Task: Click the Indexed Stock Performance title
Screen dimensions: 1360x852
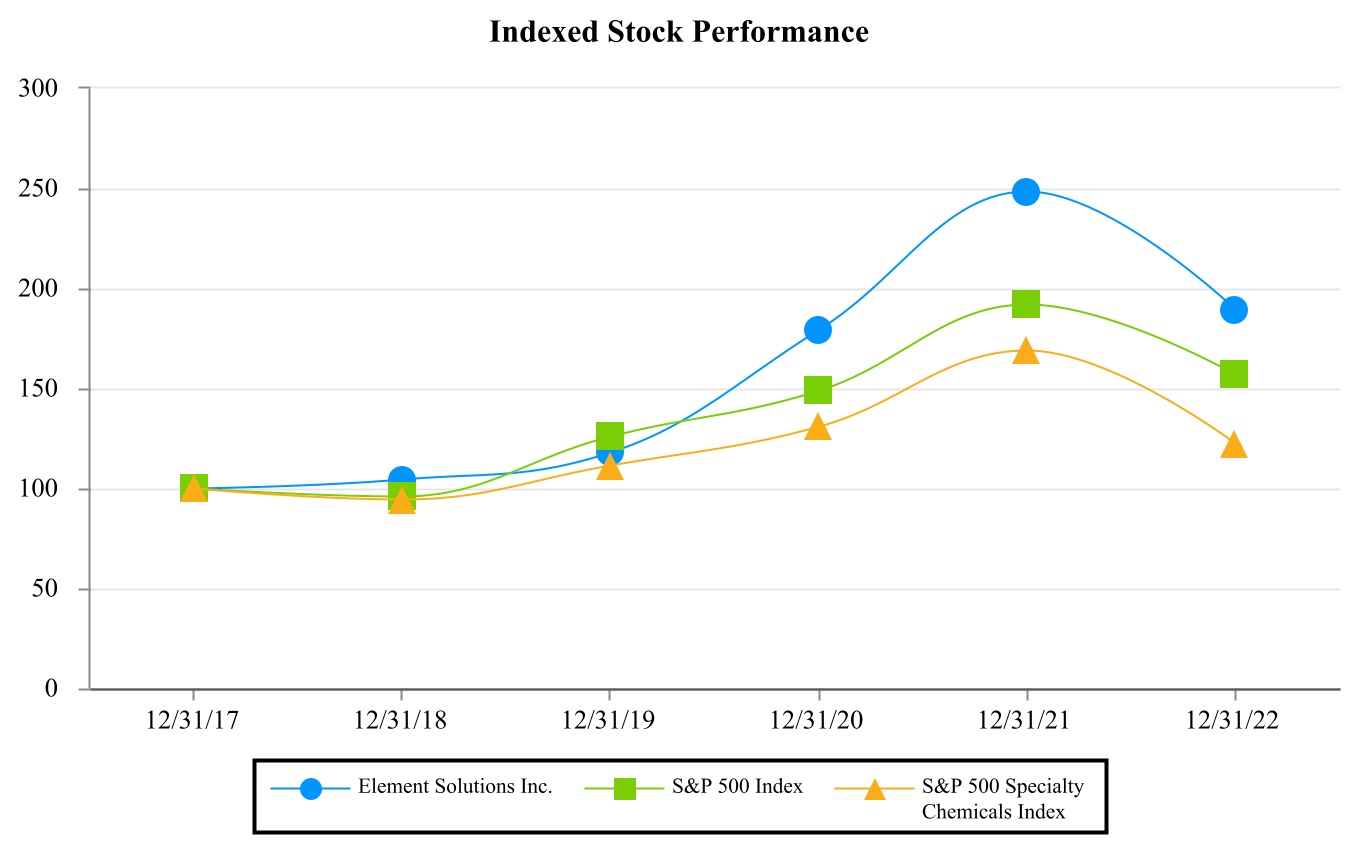Action: [x=679, y=32]
